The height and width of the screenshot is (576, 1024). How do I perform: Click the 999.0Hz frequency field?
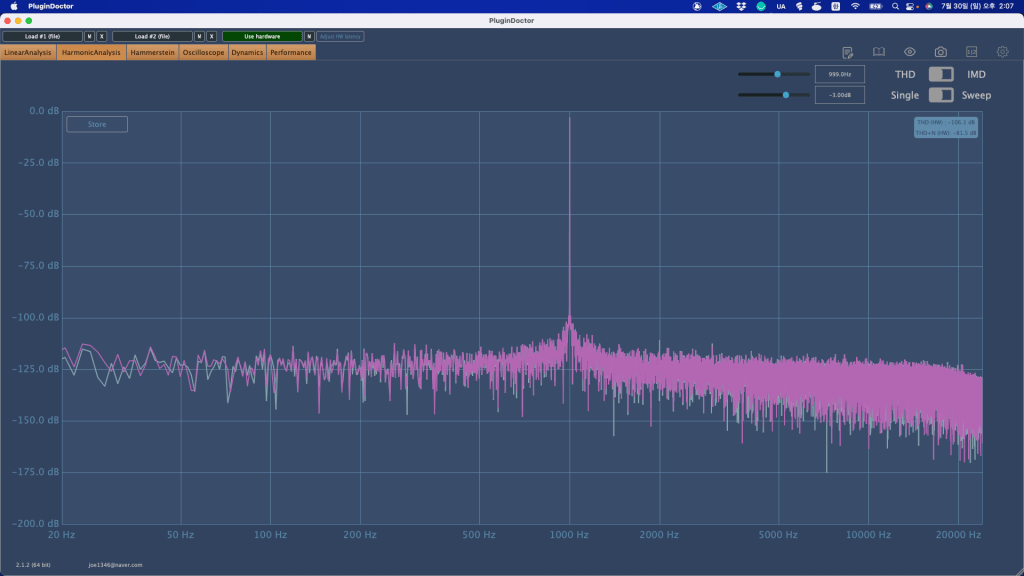click(x=840, y=74)
